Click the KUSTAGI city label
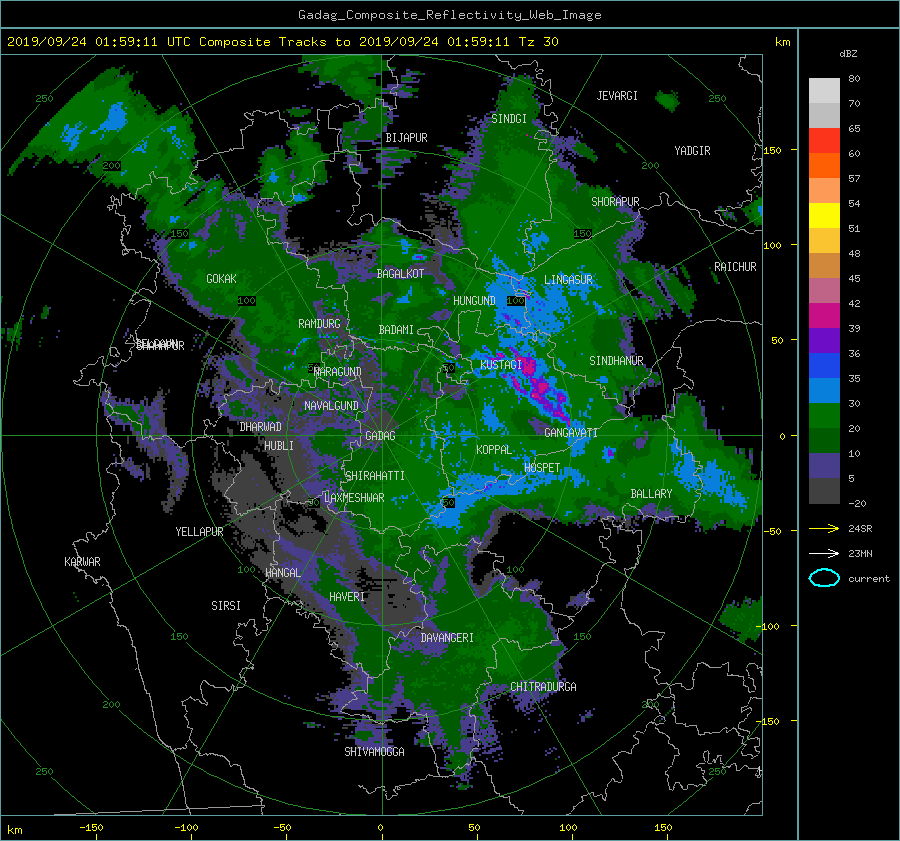Image resolution: width=900 pixels, height=841 pixels. (x=501, y=365)
